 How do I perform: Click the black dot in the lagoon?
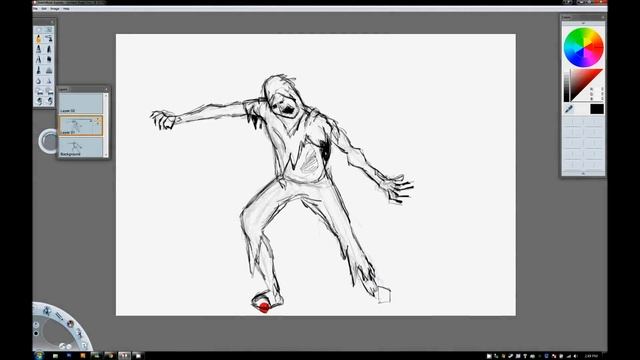point(36,333)
